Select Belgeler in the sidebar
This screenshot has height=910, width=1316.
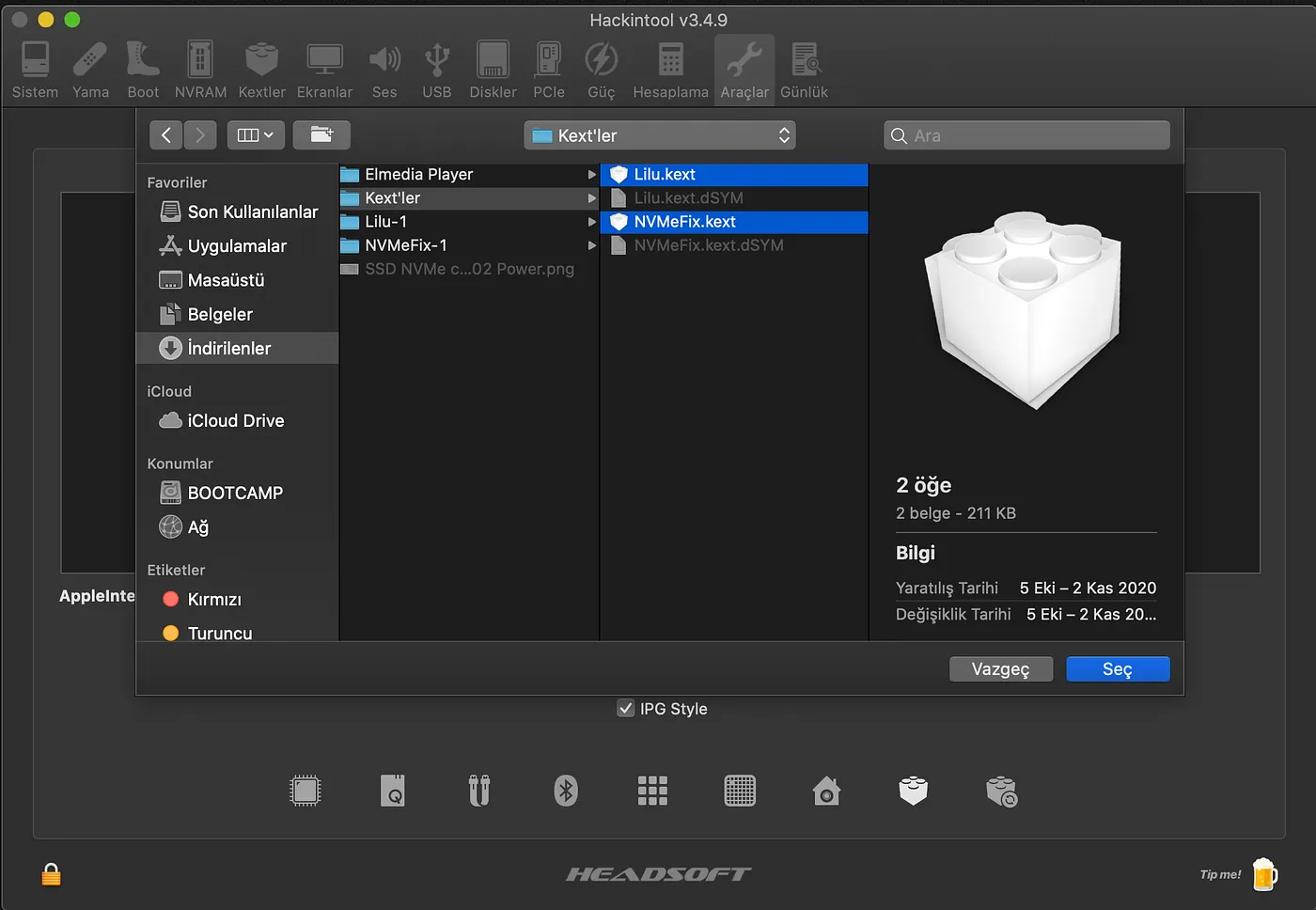(238, 314)
